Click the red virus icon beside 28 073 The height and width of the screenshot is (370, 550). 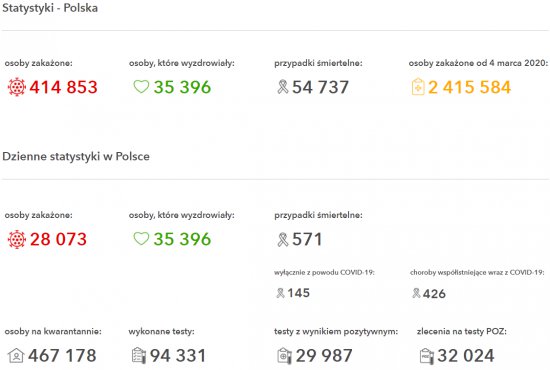[x=16, y=239]
